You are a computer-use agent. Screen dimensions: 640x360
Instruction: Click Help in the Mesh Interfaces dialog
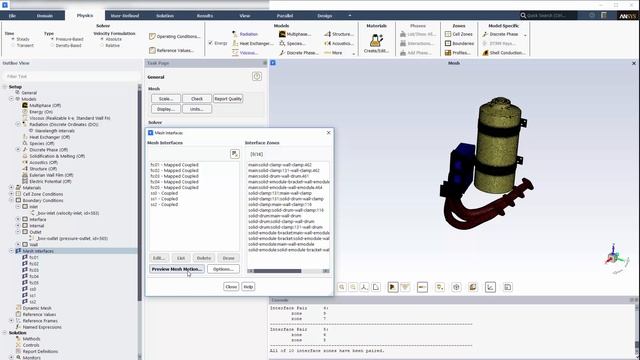click(x=248, y=287)
